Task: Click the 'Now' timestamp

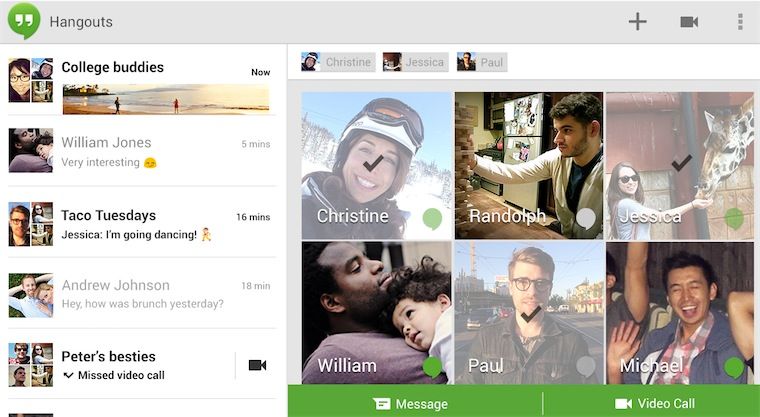Action: coord(261,72)
